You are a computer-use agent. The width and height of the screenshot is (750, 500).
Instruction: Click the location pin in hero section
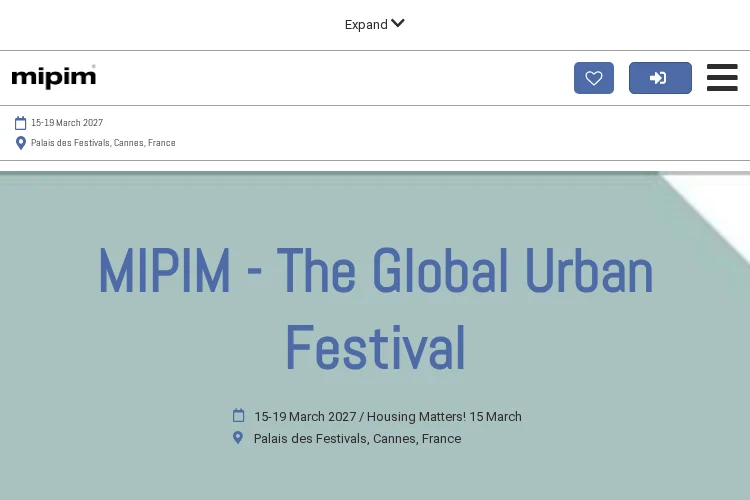pos(238,437)
